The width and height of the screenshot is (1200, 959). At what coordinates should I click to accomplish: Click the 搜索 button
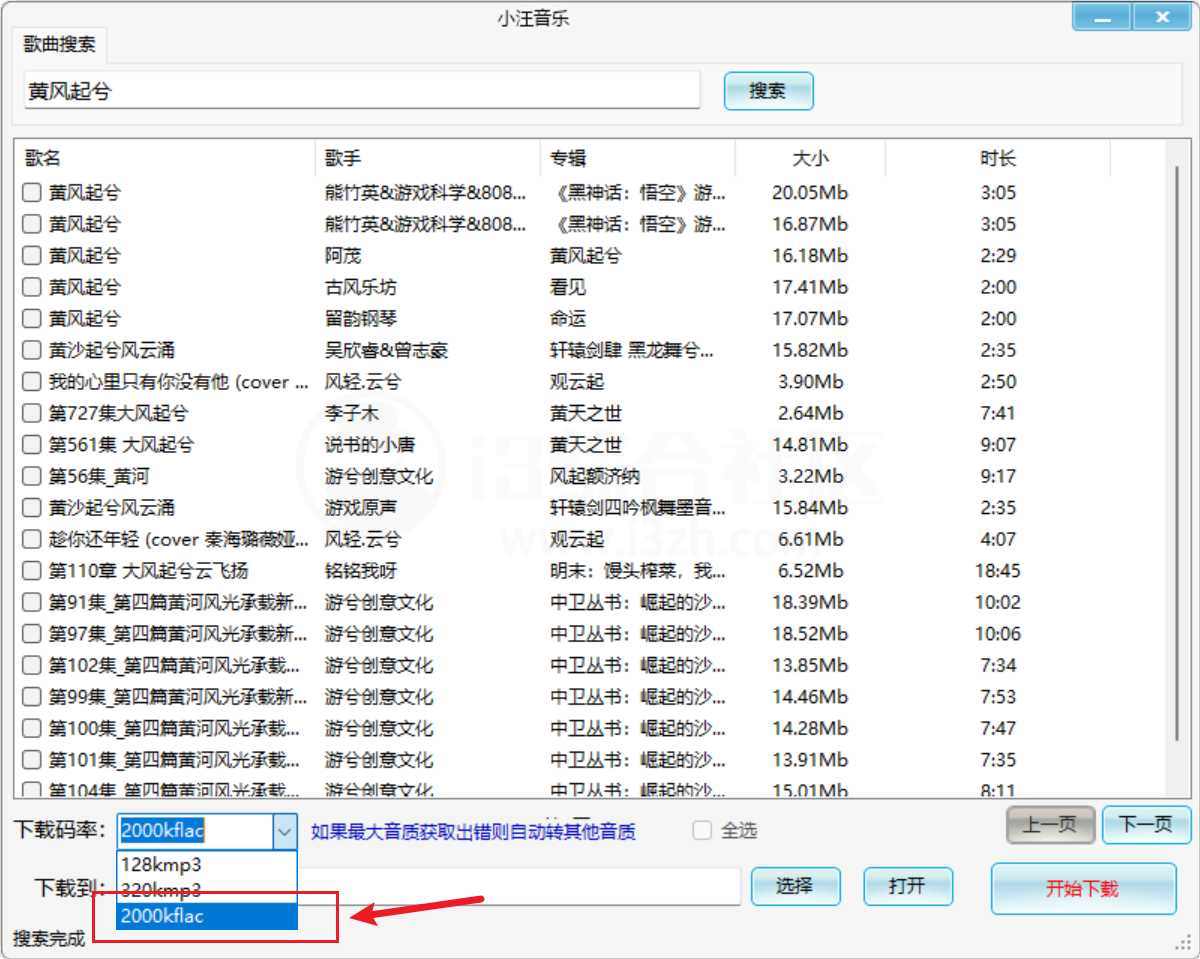768,90
